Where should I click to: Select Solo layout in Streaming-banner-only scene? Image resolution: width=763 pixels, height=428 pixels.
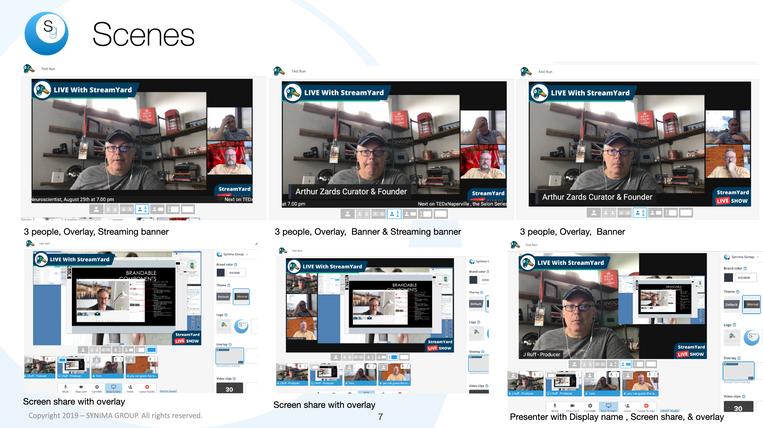click(96, 209)
